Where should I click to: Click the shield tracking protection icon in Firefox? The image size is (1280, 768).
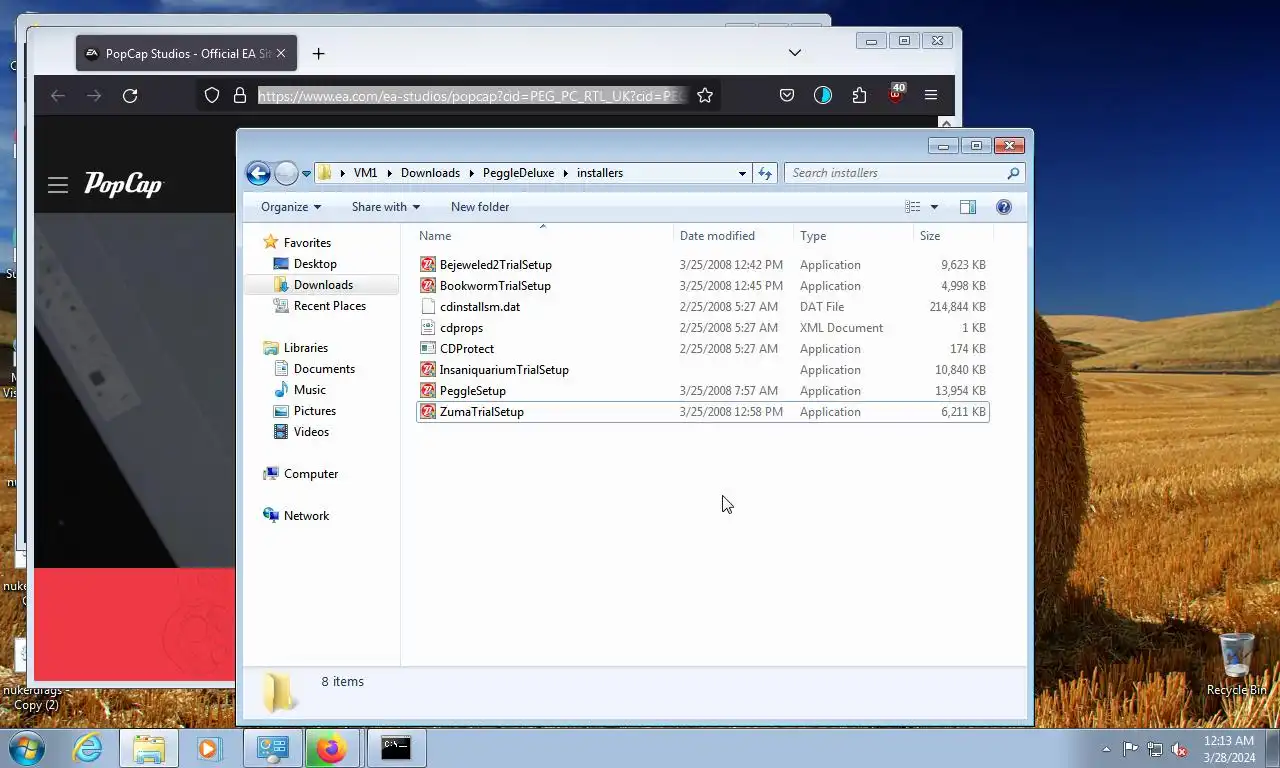[212, 96]
